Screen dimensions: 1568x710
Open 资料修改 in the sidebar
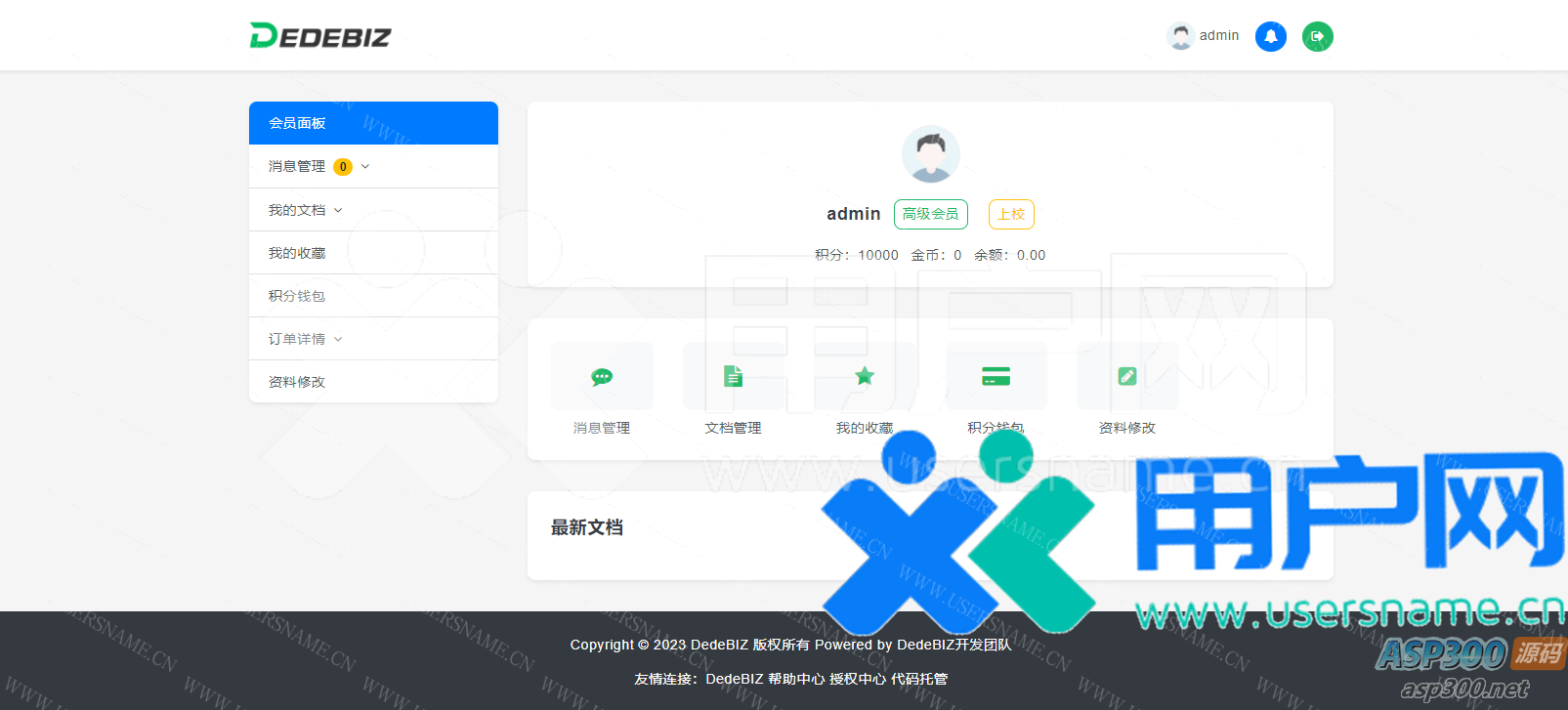tap(297, 382)
